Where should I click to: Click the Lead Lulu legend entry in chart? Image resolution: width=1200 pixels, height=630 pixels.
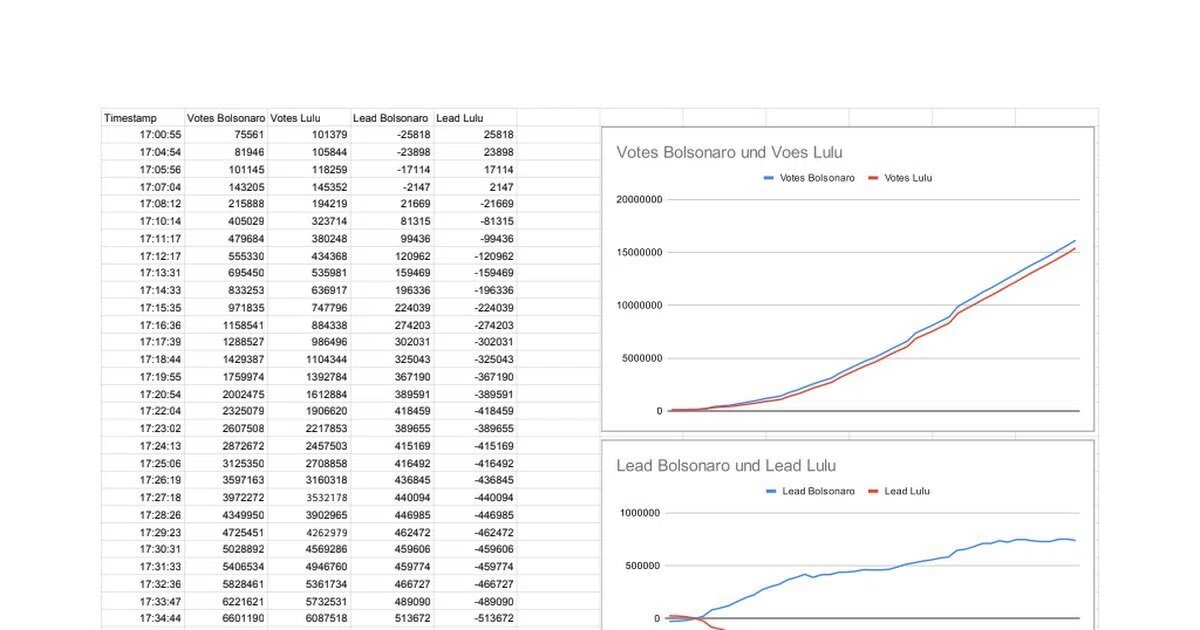(x=900, y=491)
